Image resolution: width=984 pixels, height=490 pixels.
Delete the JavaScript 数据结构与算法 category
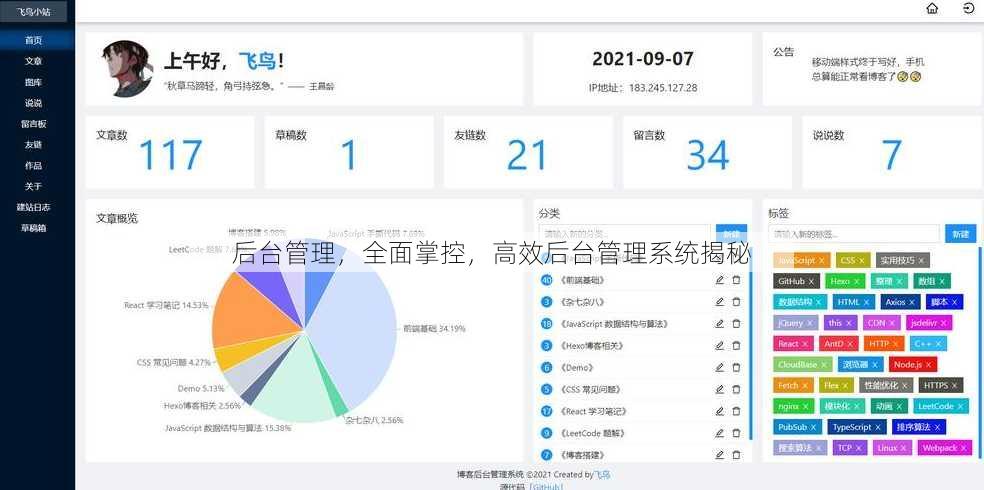pos(736,324)
